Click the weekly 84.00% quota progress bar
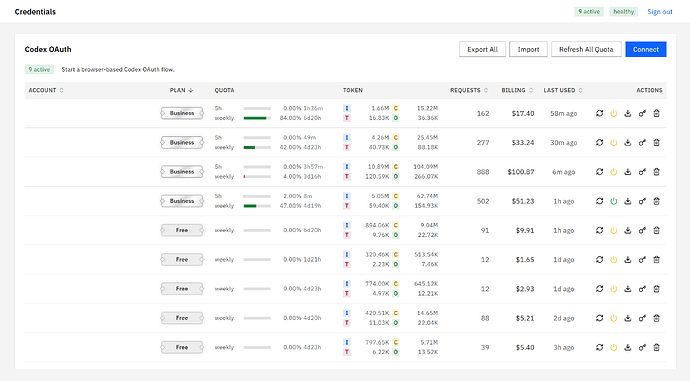The width and height of the screenshot is (690, 381). [257, 118]
